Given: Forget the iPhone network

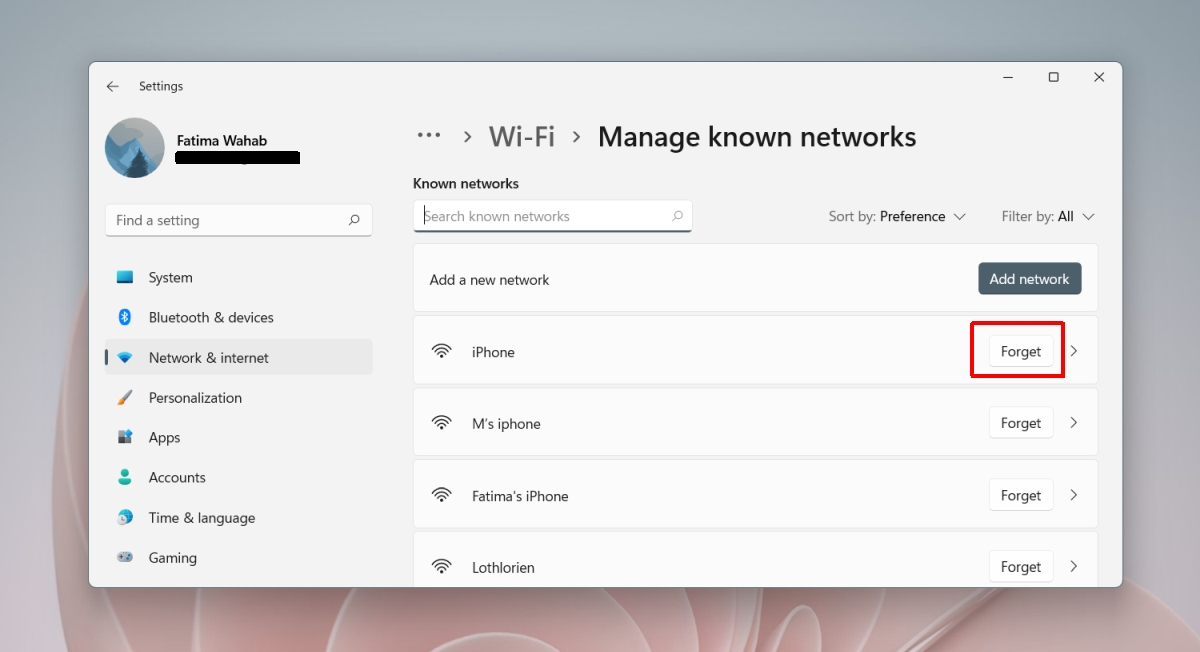Looking at the screenshot, I should coord(1020,351).
